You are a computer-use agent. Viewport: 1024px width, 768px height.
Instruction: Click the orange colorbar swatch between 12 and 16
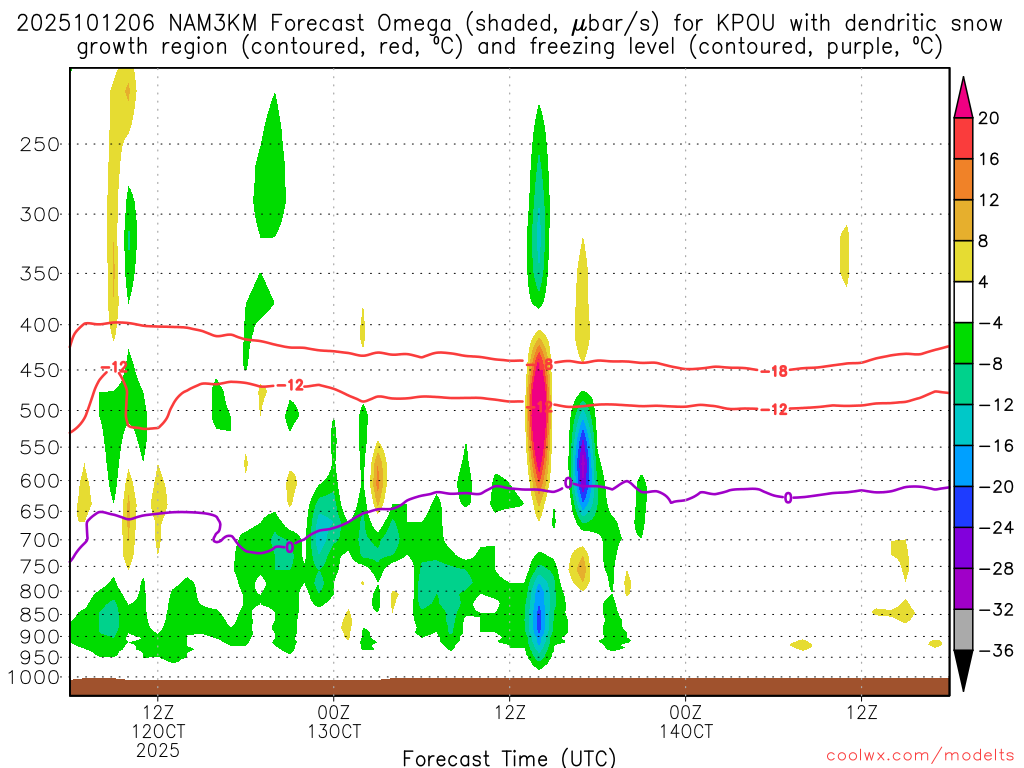(x=963, y=179)
